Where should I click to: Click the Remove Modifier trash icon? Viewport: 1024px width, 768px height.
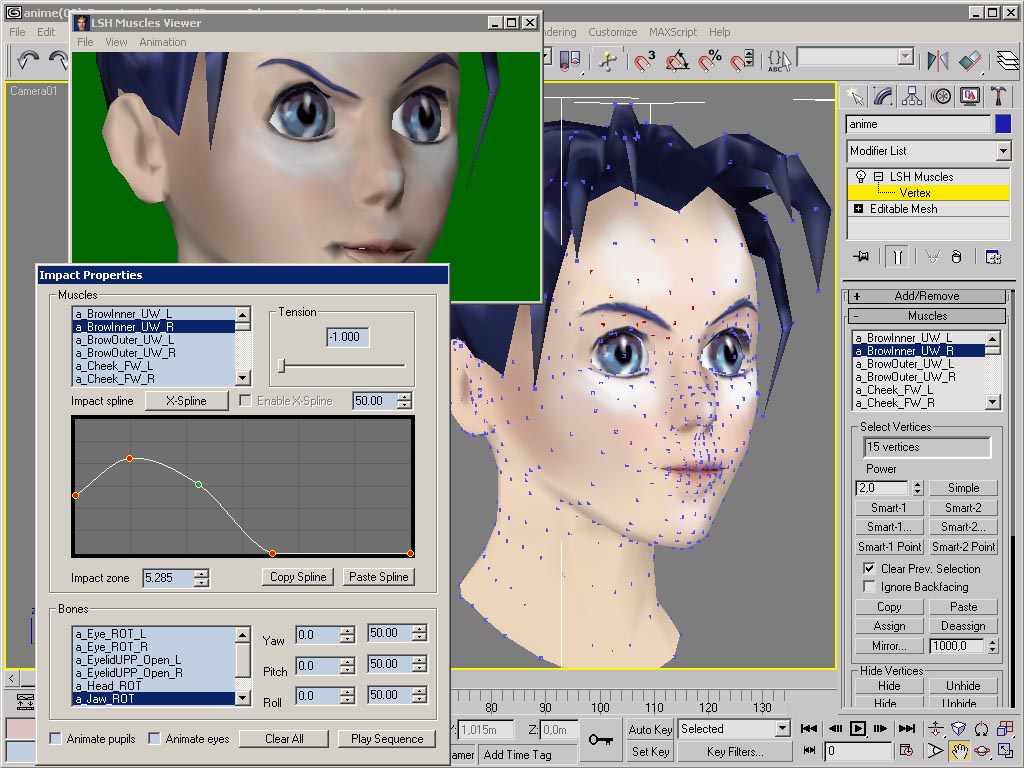point(957,257)
